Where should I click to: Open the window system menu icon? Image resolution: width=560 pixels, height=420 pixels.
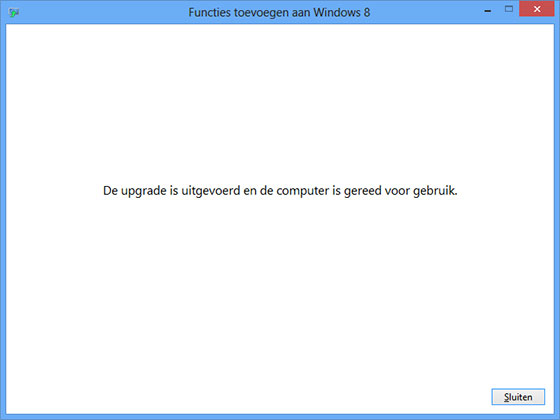click(x=14, y=12)
